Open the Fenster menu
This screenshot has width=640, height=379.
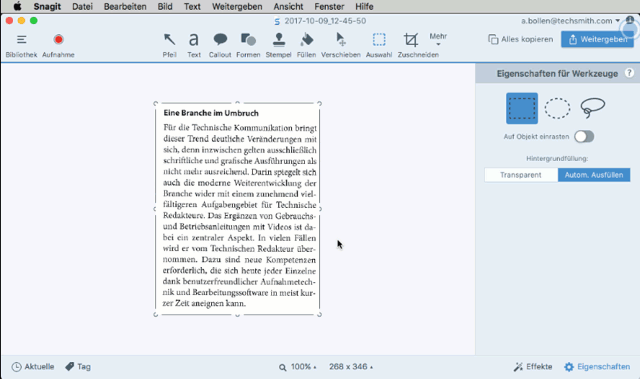pos(329,7)
